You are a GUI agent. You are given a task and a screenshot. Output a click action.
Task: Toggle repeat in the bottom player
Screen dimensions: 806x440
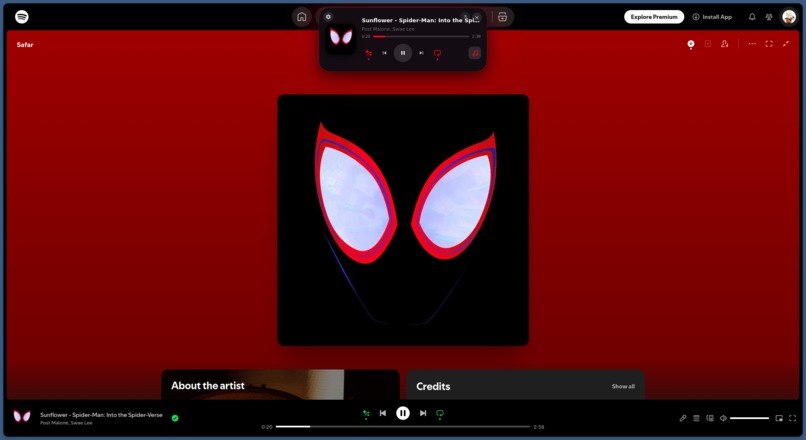coord(439,413)
